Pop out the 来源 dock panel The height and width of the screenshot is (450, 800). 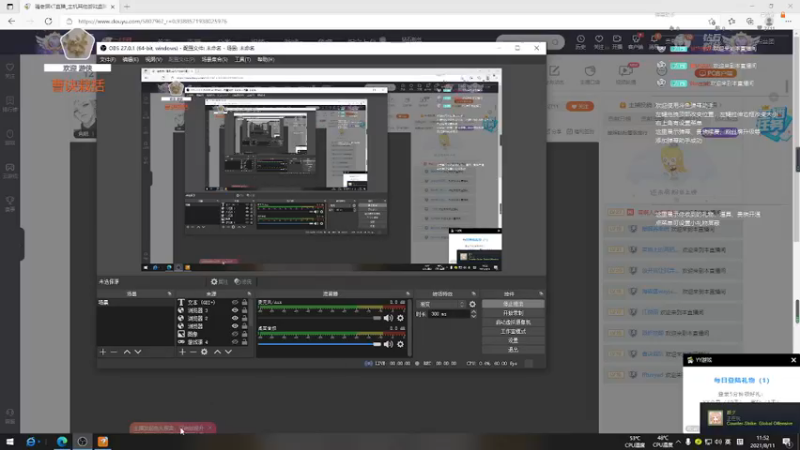click(249, 294)
